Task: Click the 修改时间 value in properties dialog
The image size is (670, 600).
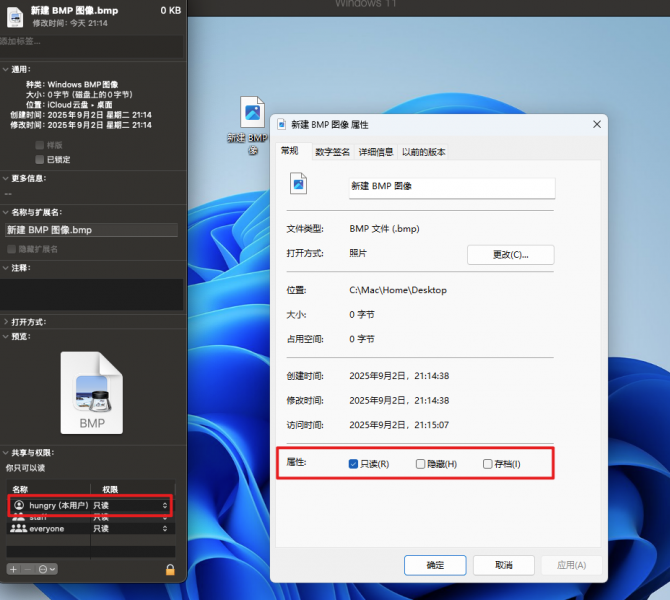Action: tap(399, 400)
